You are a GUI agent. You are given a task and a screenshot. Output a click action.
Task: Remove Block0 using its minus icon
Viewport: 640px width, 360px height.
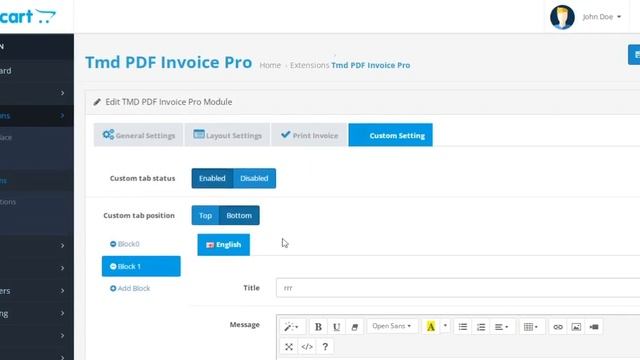click(113, 244)
